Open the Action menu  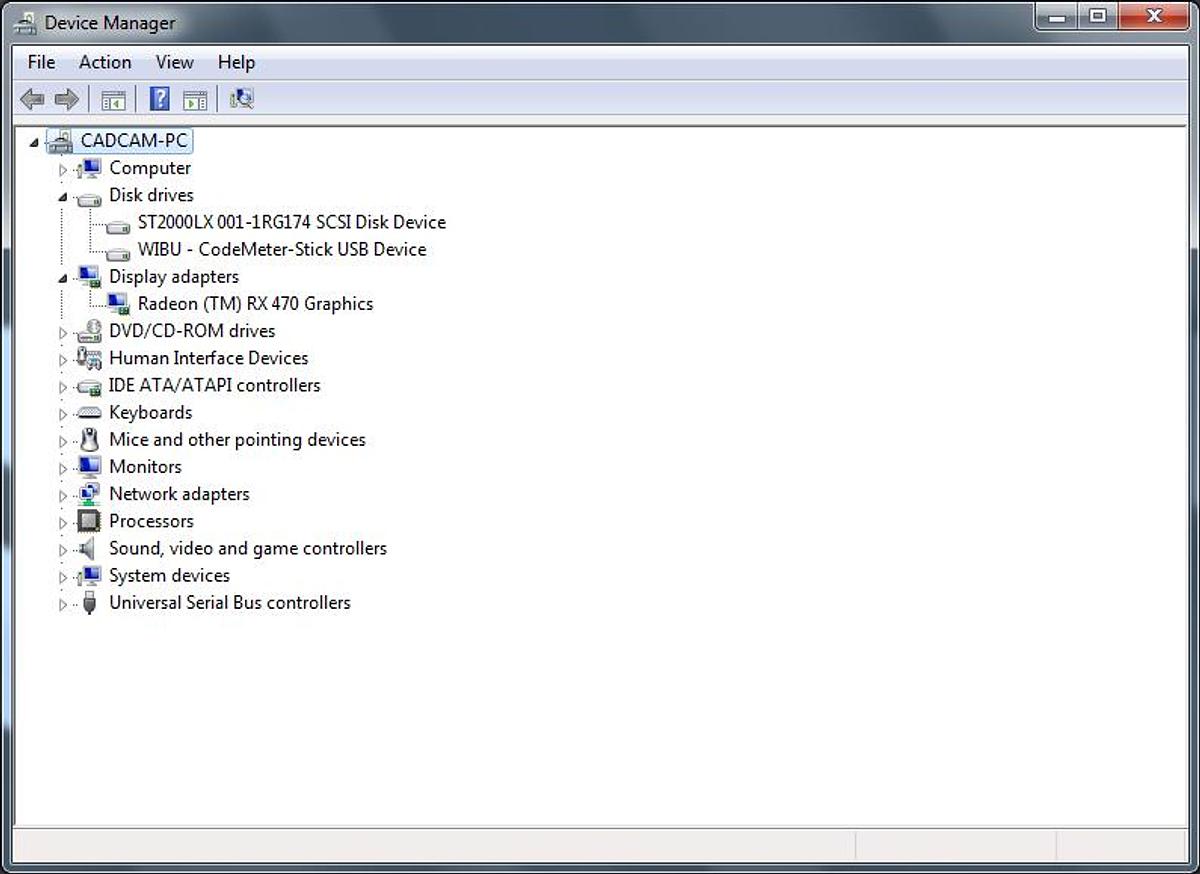pyautogui.click(x=105, y=62)
